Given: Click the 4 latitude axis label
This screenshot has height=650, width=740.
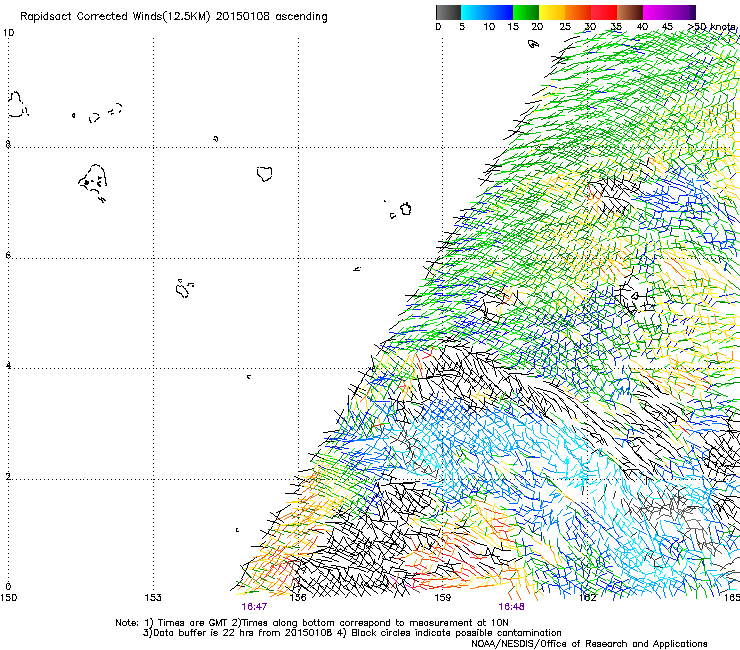Looking at the screenshot, I should pyautogui.click(x=8, y=366).
